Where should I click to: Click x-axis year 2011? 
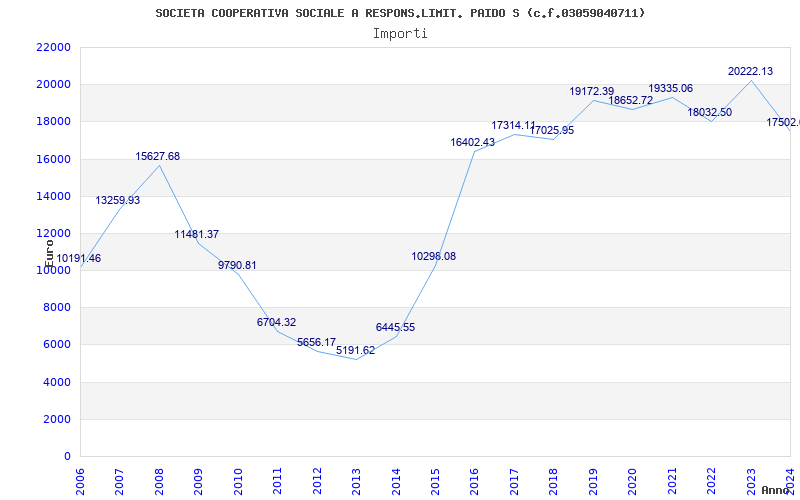tap(278, 482)
